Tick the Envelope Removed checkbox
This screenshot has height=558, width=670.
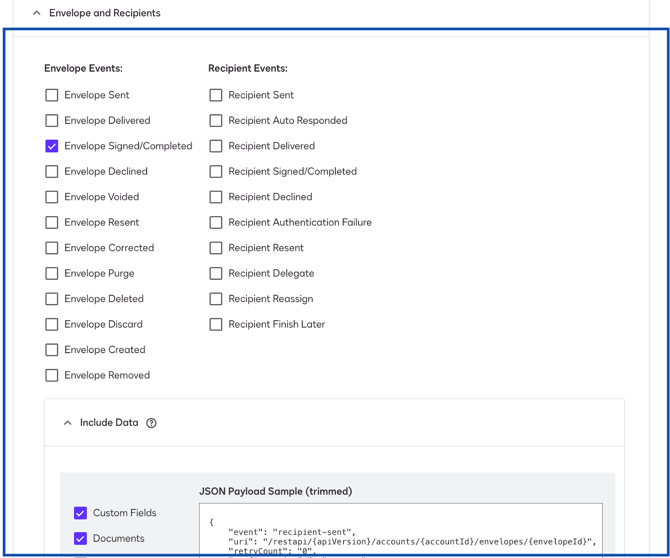click(52, 376)
